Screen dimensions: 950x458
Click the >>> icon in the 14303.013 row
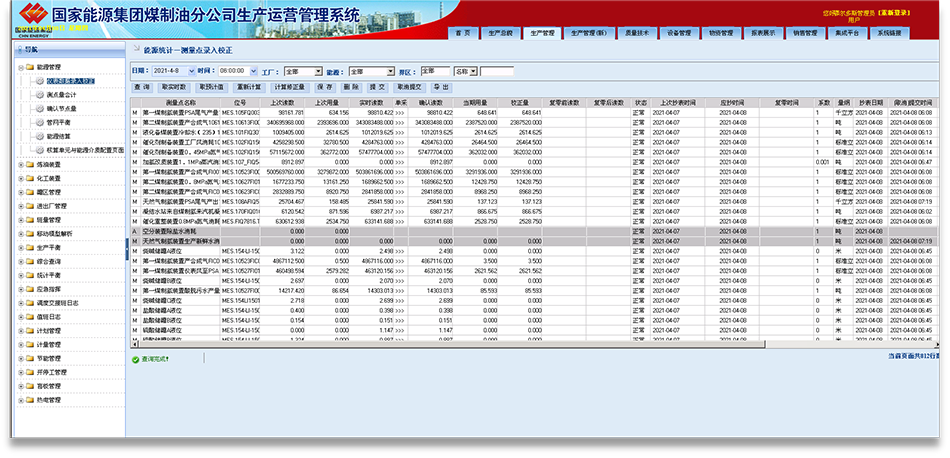click(399, 291)
